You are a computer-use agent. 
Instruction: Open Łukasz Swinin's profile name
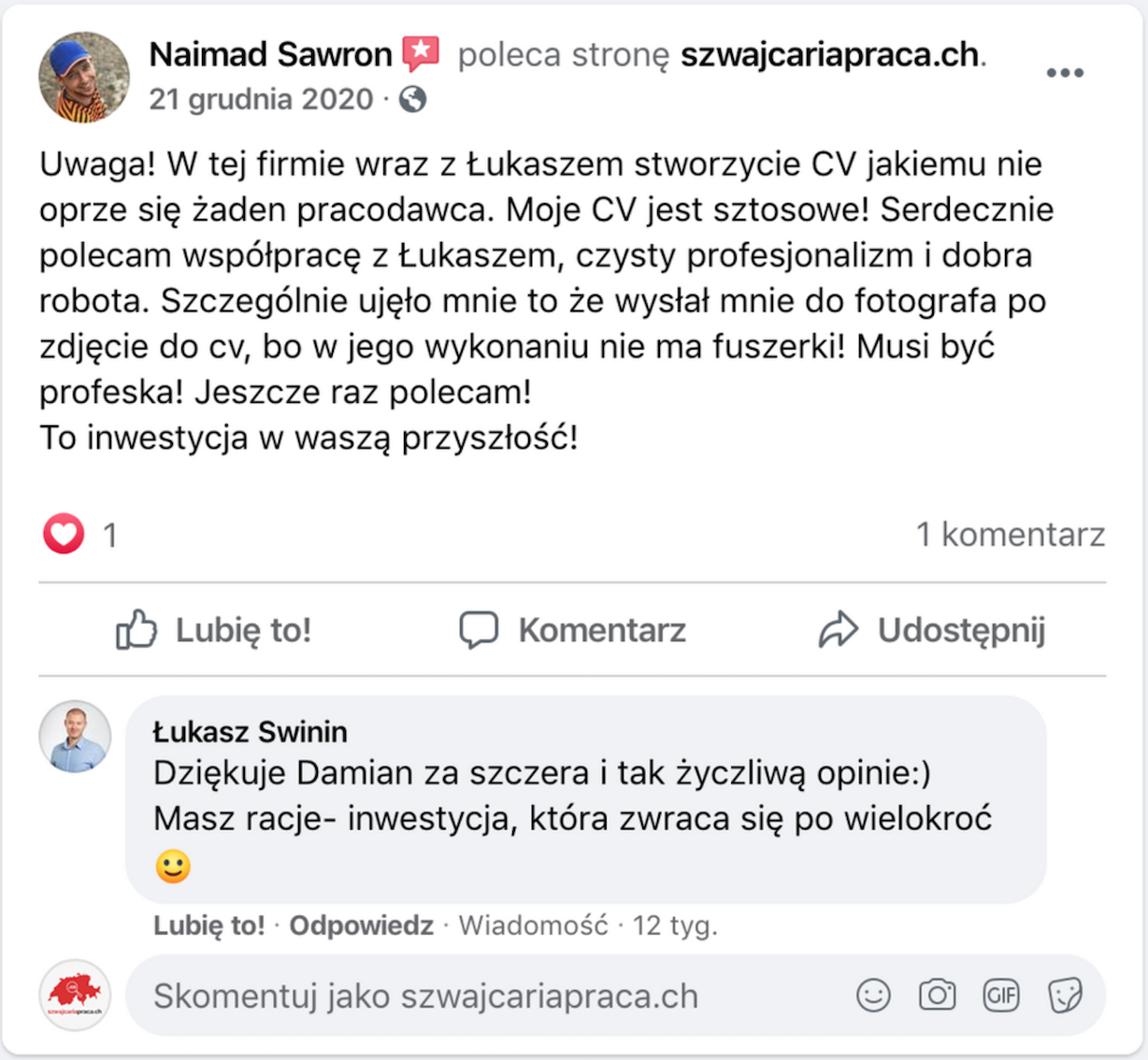250,732
